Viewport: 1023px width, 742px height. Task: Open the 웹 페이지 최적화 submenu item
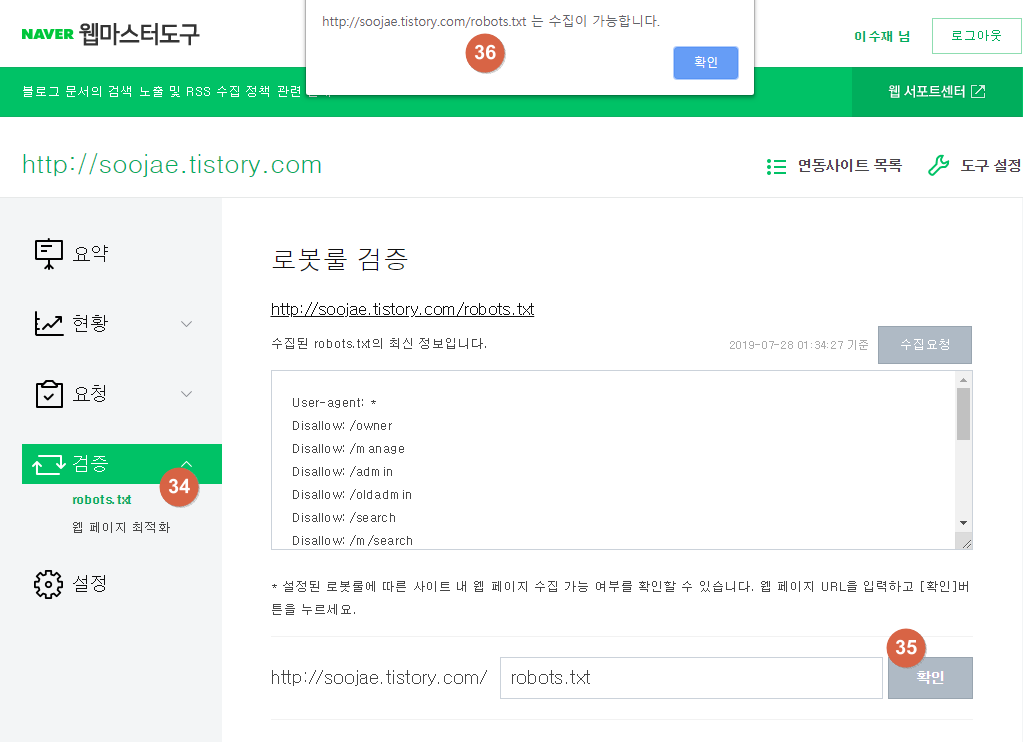point(121,527)
